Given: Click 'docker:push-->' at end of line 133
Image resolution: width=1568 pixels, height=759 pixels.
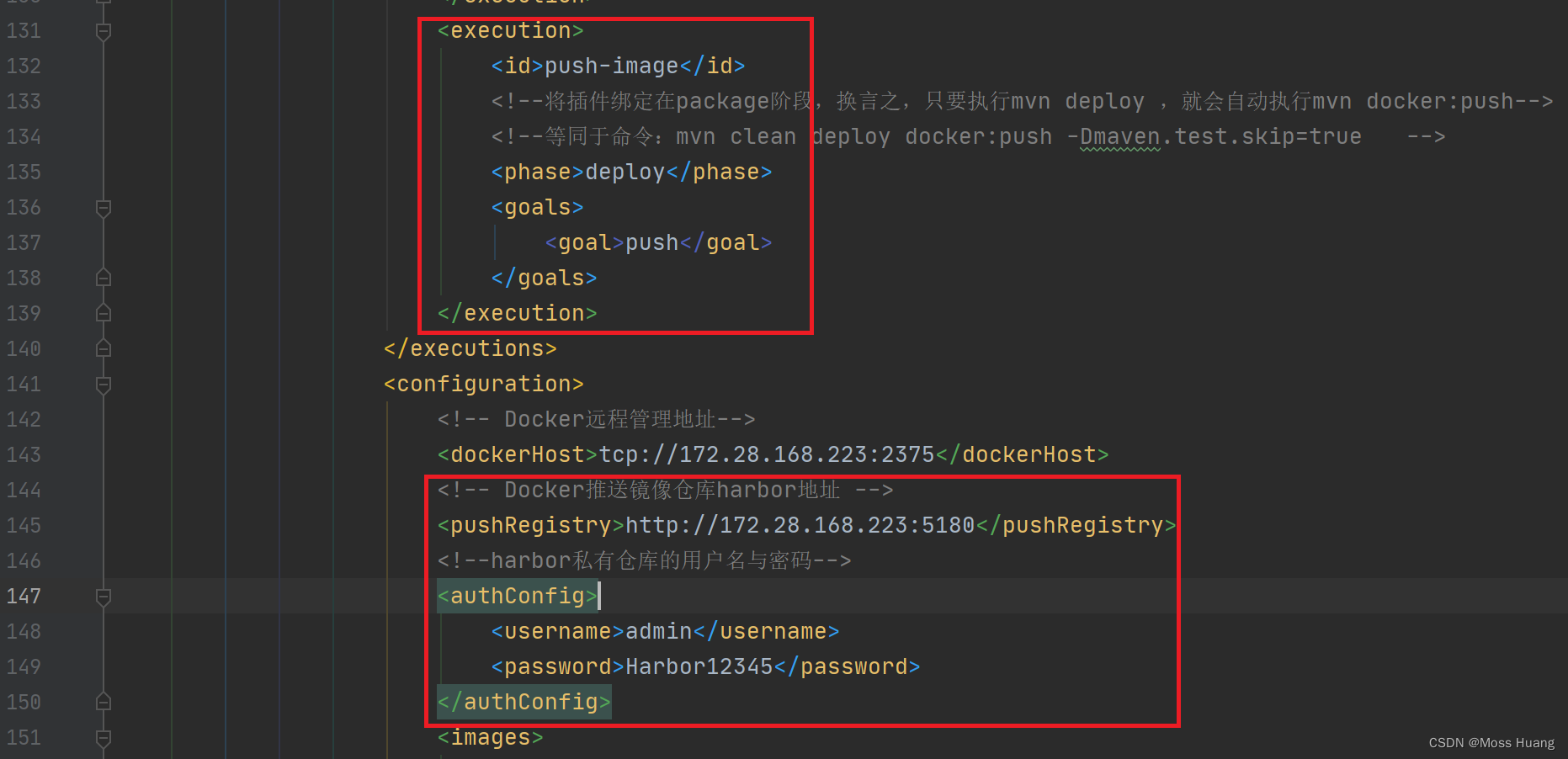Looking at the screenshot, I should tap(1459, 101).
